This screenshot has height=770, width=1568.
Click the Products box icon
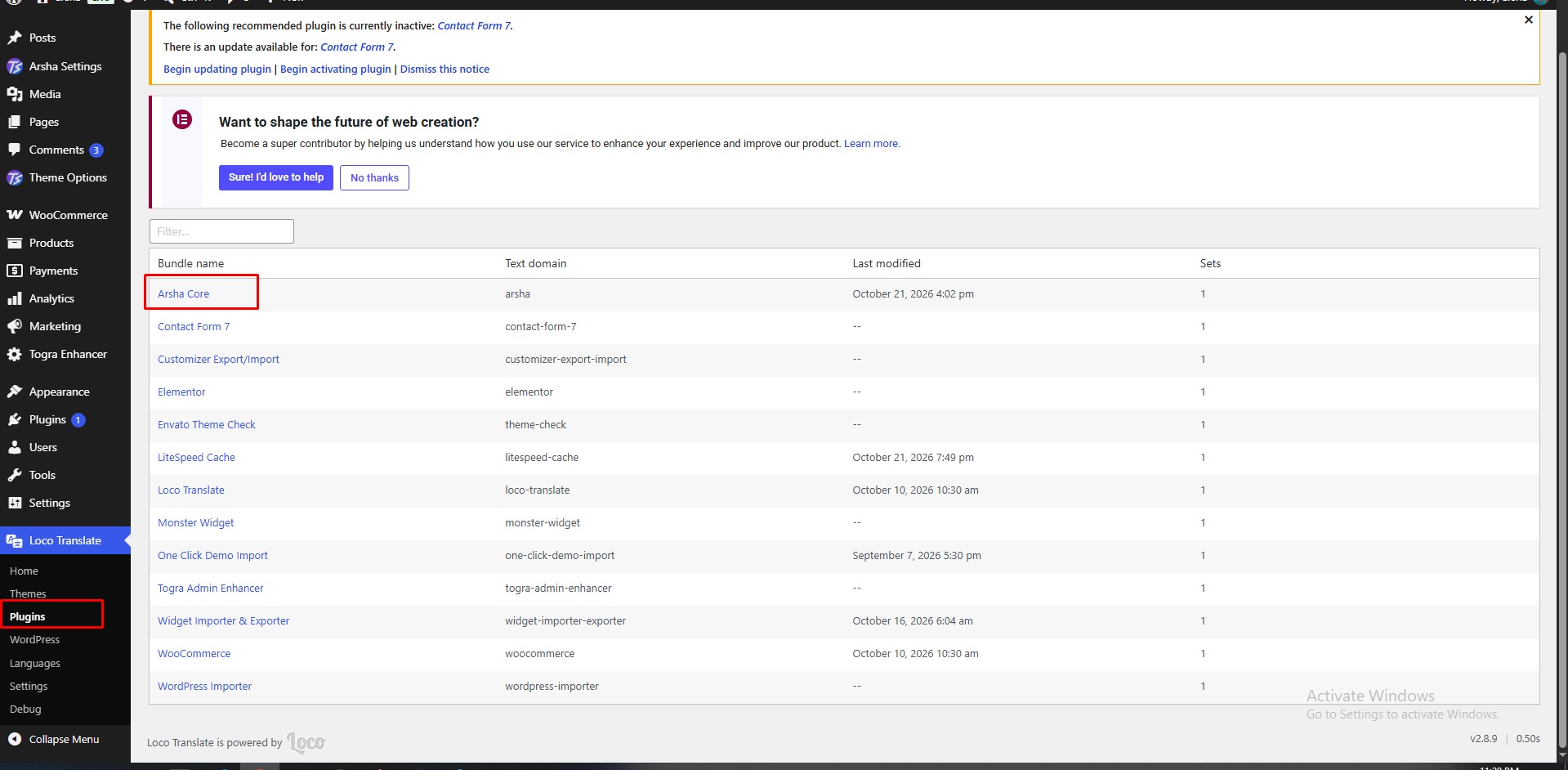click(x=15, y=243)
